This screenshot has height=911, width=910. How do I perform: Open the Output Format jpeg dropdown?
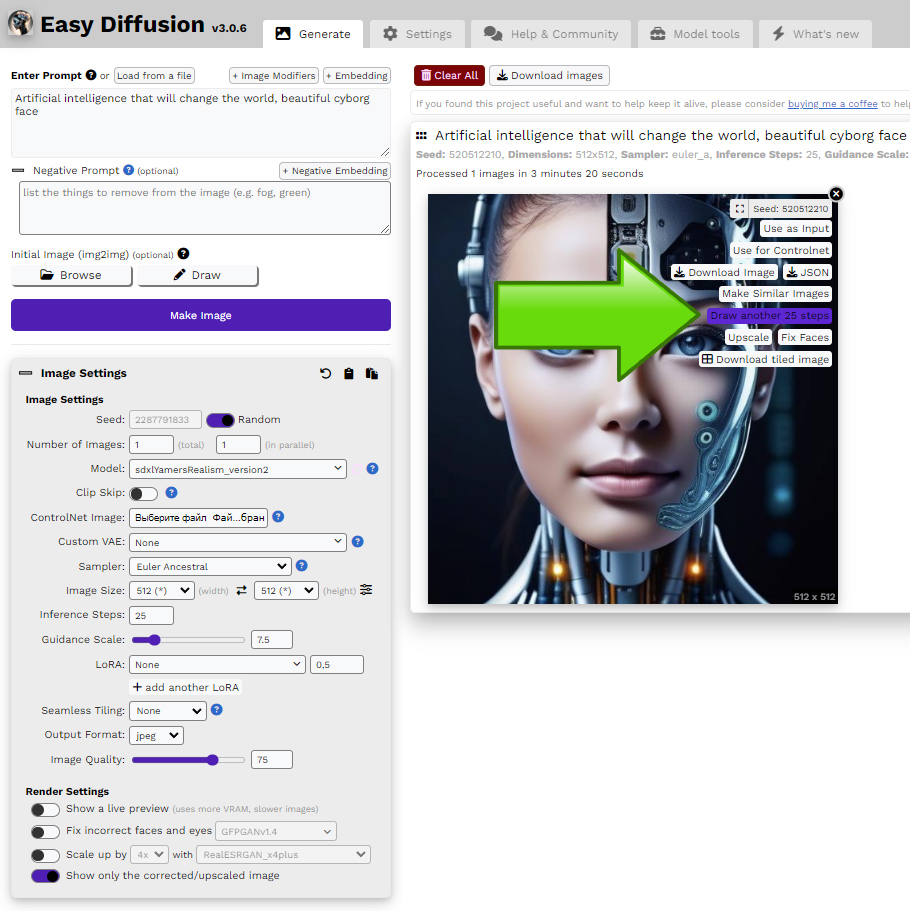[157, 736]
